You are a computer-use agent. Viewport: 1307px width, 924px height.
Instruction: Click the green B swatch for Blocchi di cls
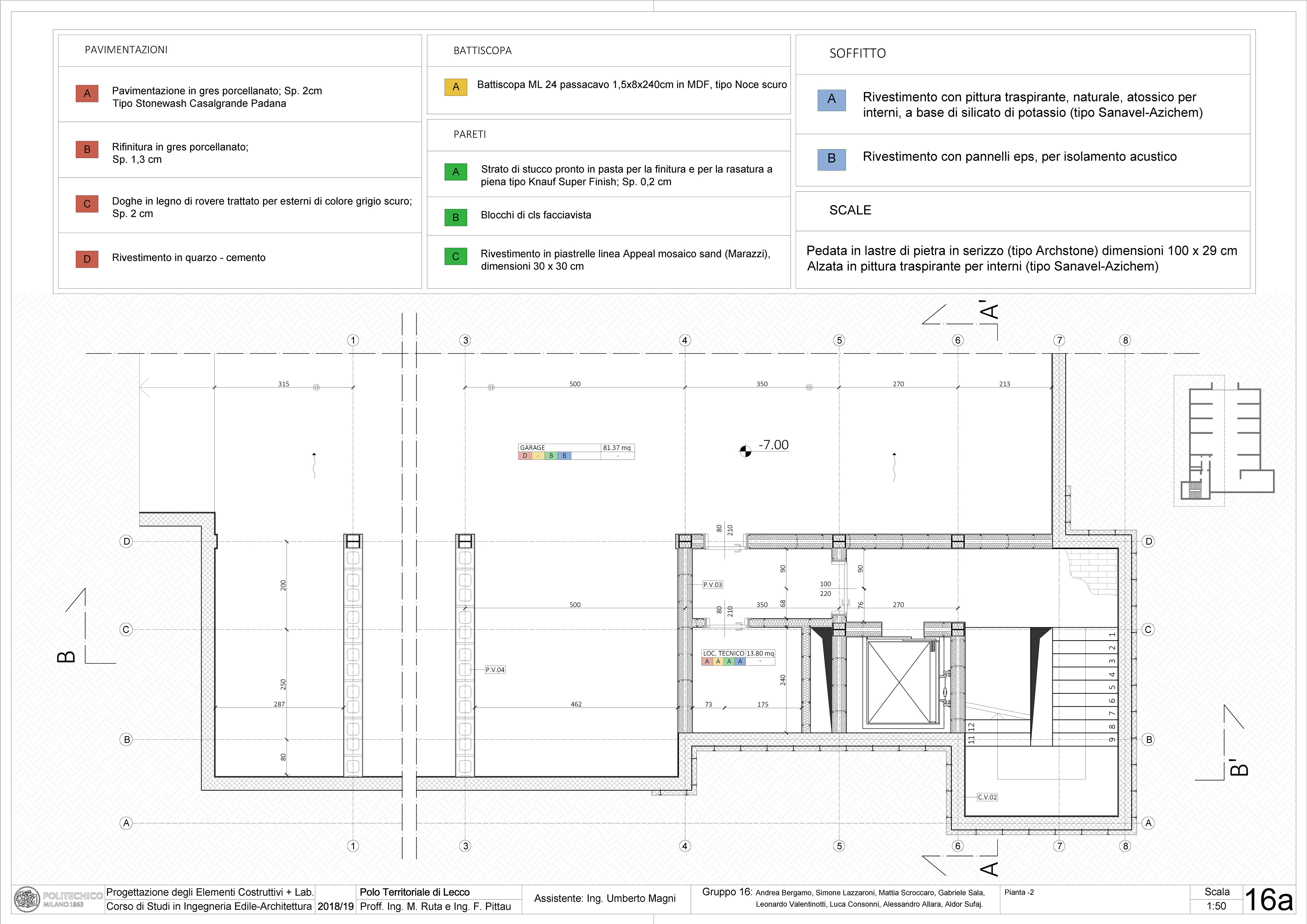pos(455,217)
